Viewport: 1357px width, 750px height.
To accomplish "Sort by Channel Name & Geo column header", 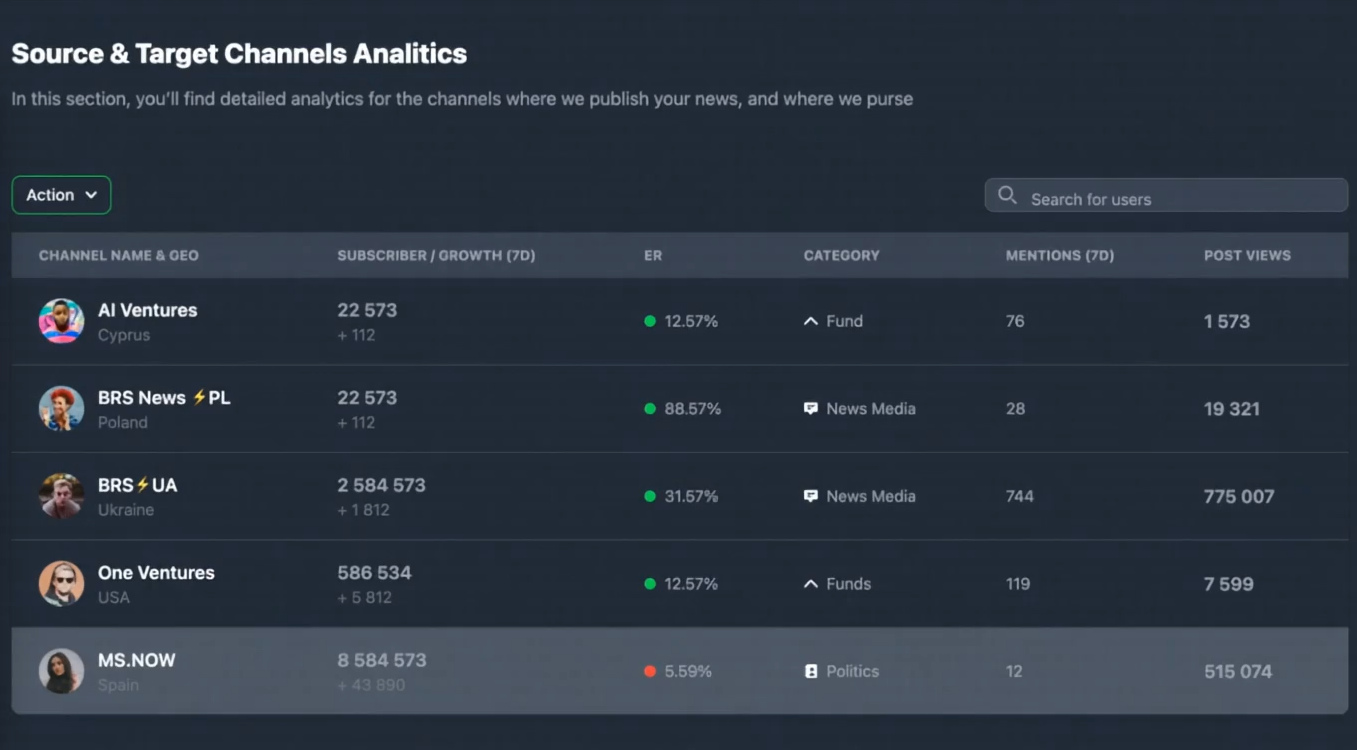I will click(119, 255).
